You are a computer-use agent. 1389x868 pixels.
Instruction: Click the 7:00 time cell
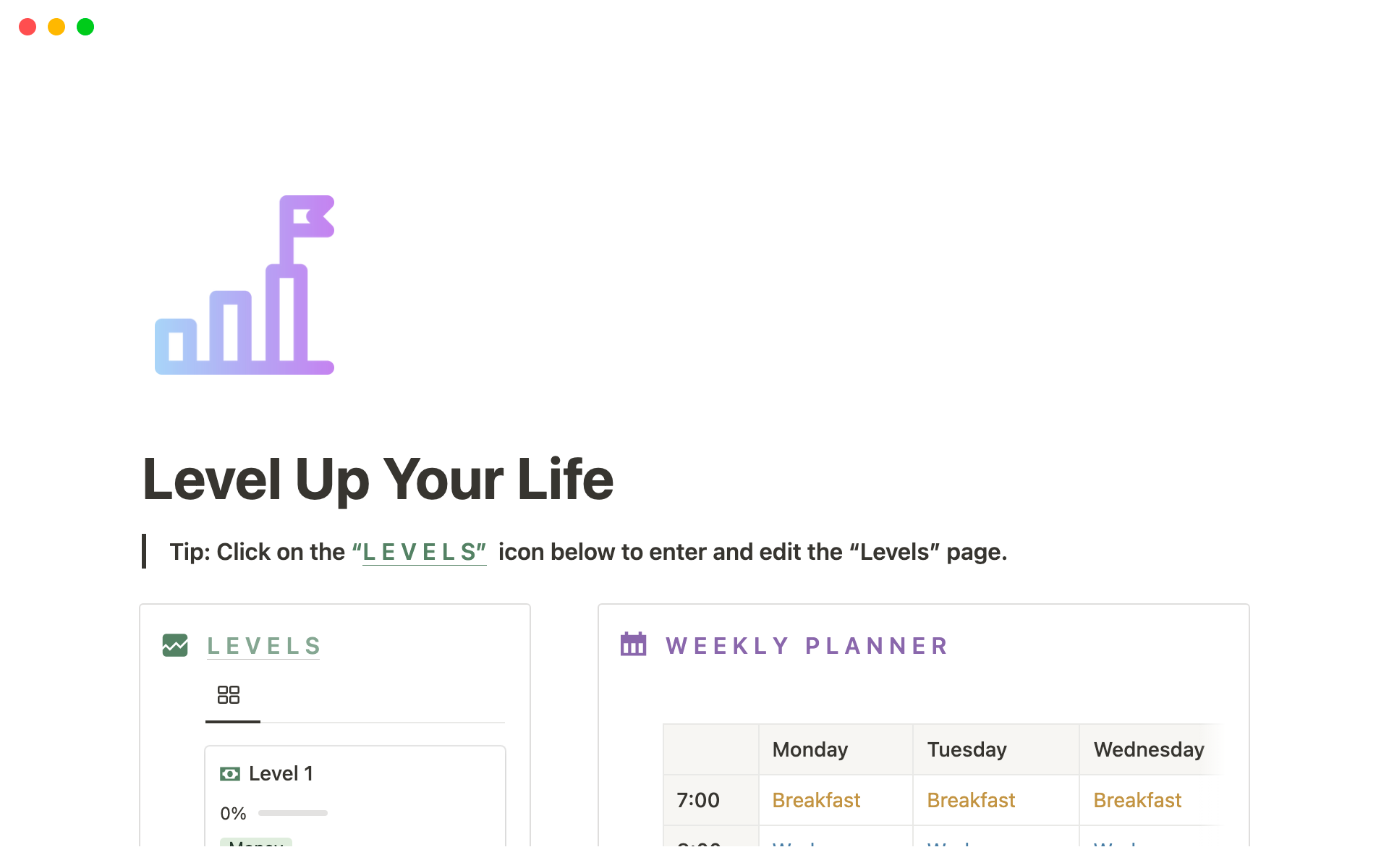point(697,800)
